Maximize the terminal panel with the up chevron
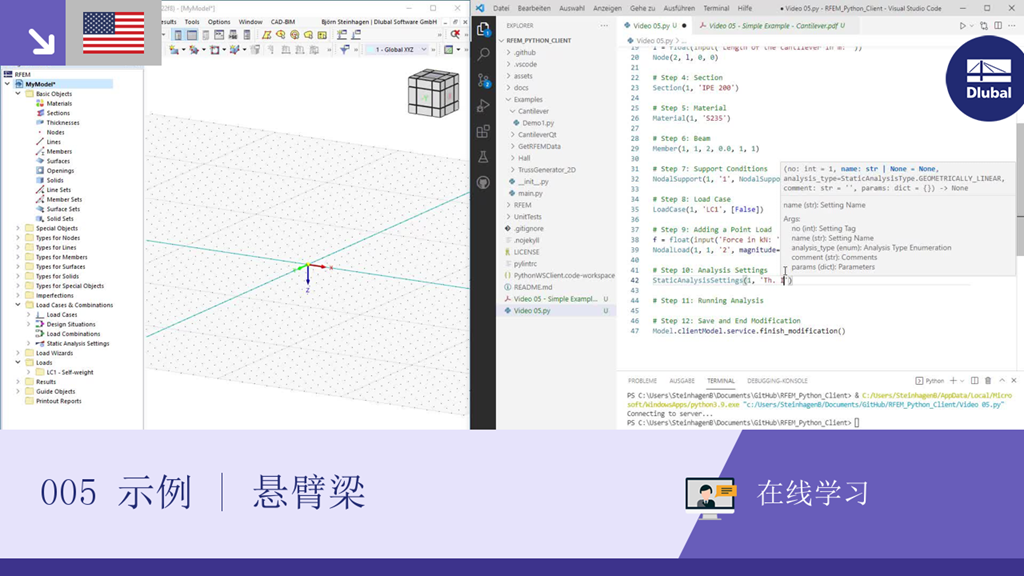Screen dimensions: 1024x576 click(1002, 381)
